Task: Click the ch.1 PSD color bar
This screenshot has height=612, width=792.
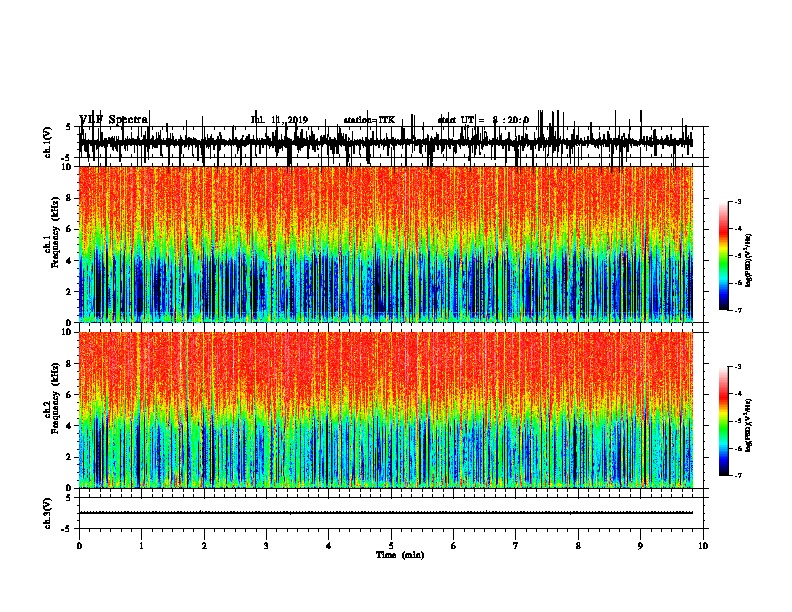Action: [x=724, y=256]
